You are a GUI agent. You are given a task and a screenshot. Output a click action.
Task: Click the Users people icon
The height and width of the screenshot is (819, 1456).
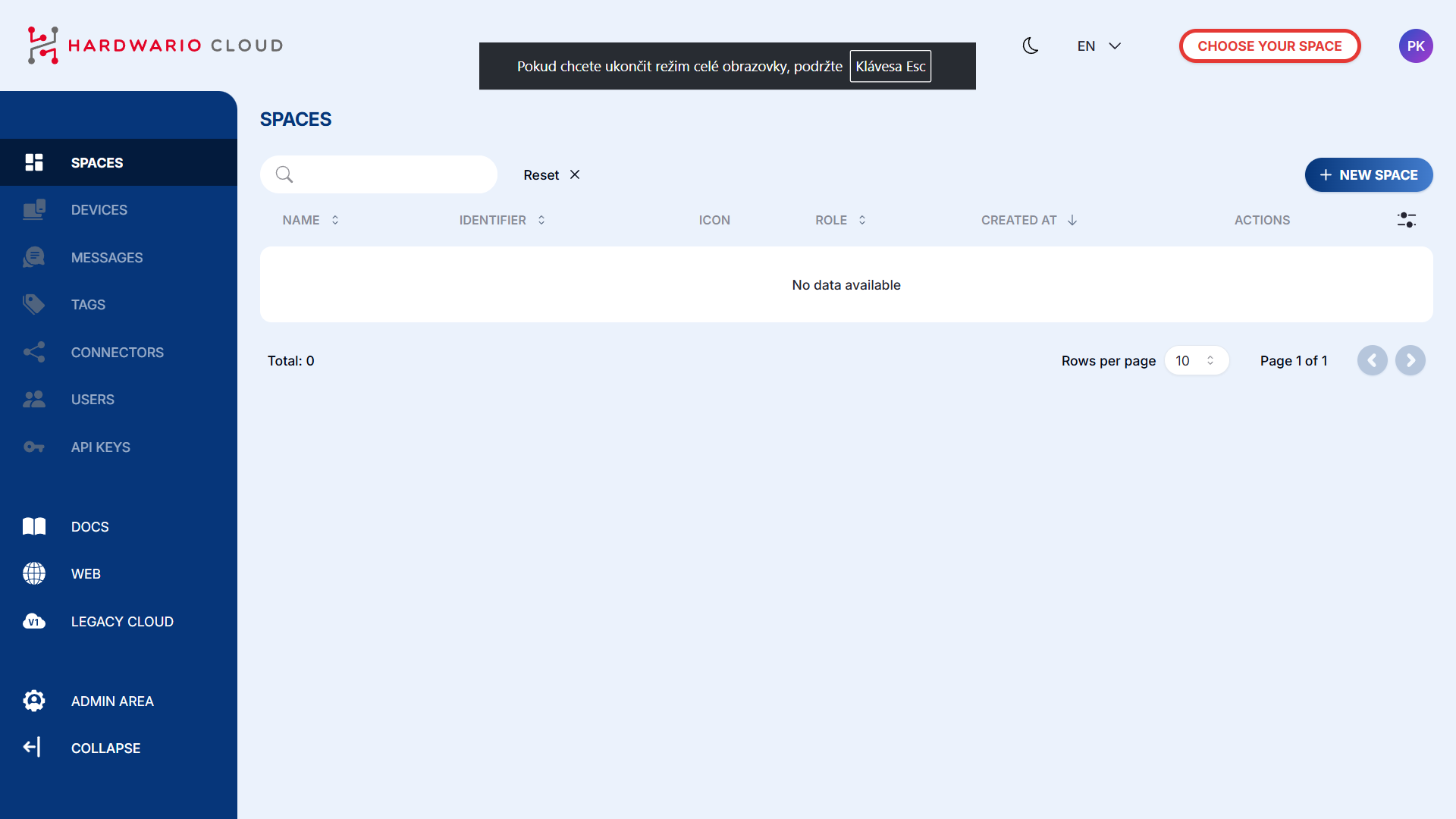coord(34,399)
